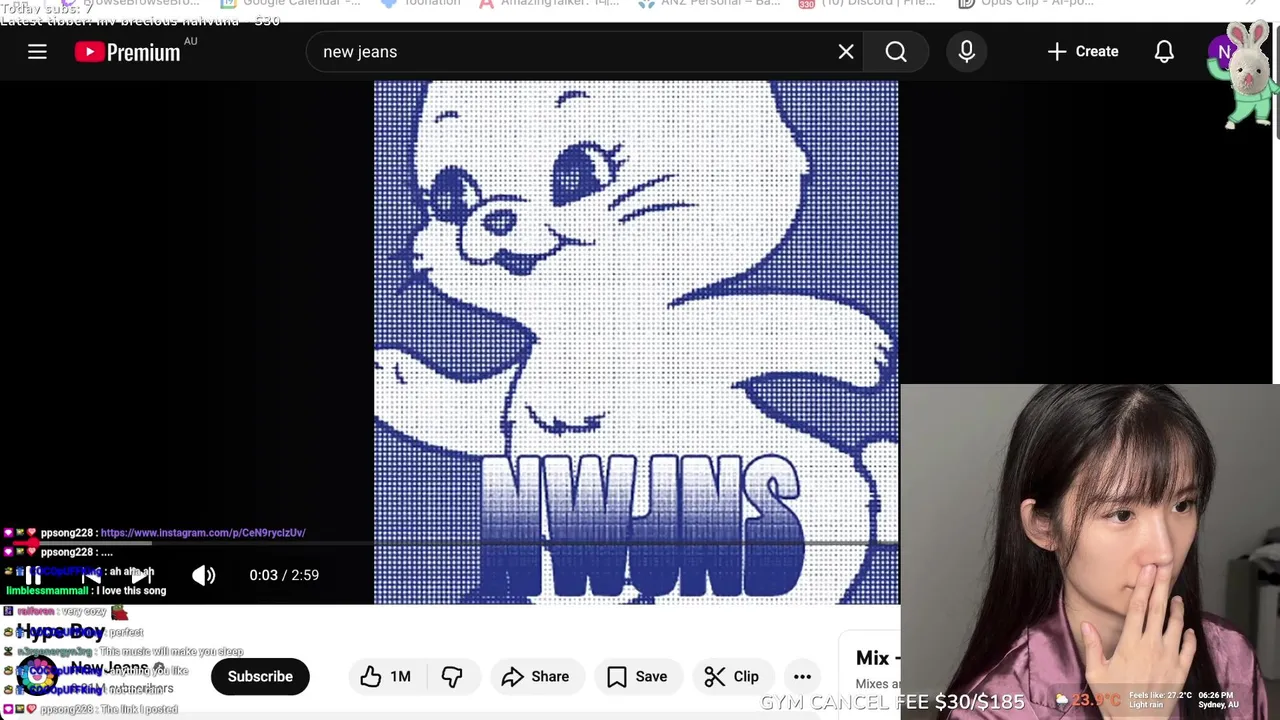Screen dimensions: 1280x720
Task: Mute the video volume speaker
Action: [203, 575]
